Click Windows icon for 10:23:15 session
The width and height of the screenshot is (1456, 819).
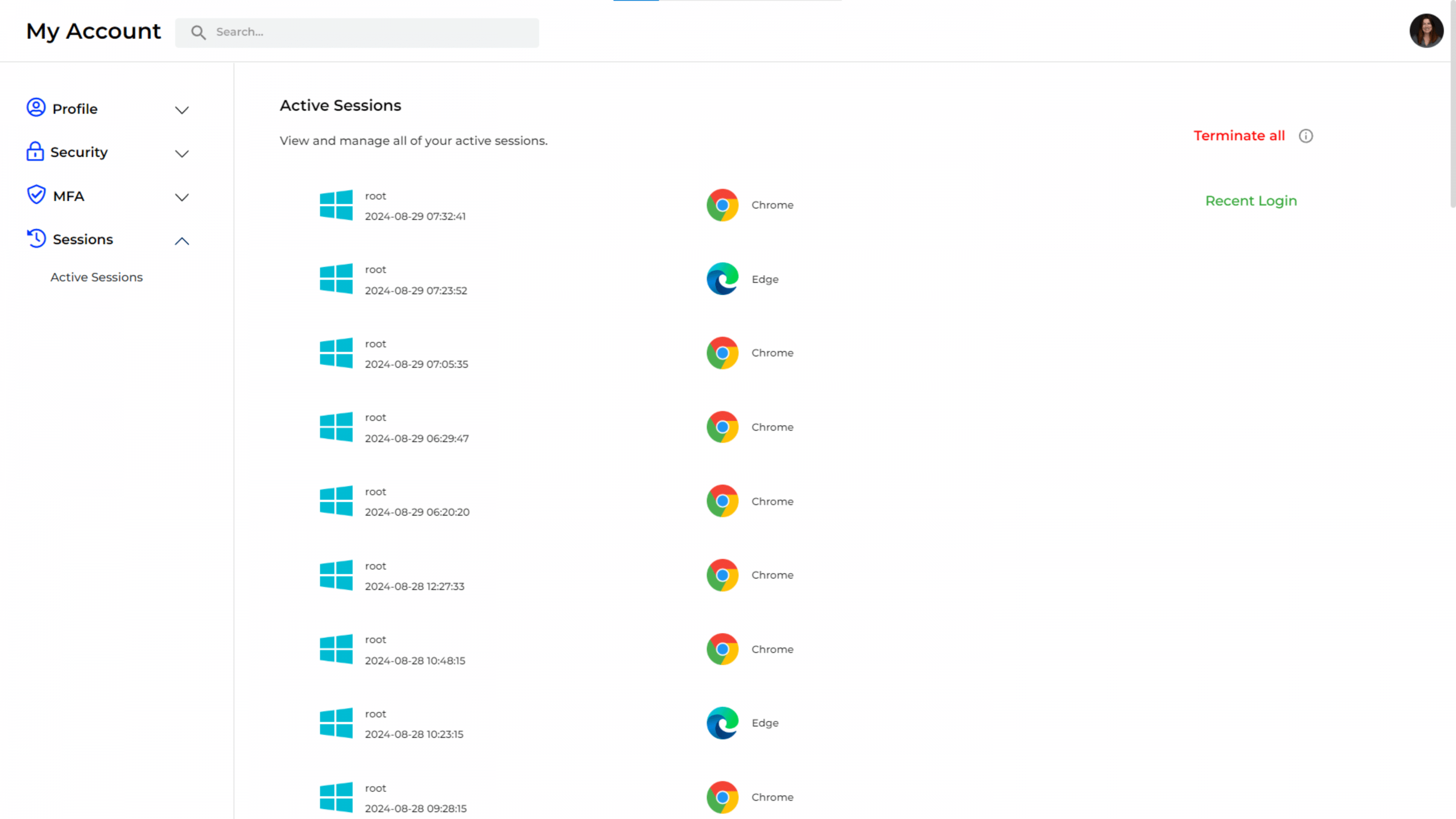[x=336, y=723]
